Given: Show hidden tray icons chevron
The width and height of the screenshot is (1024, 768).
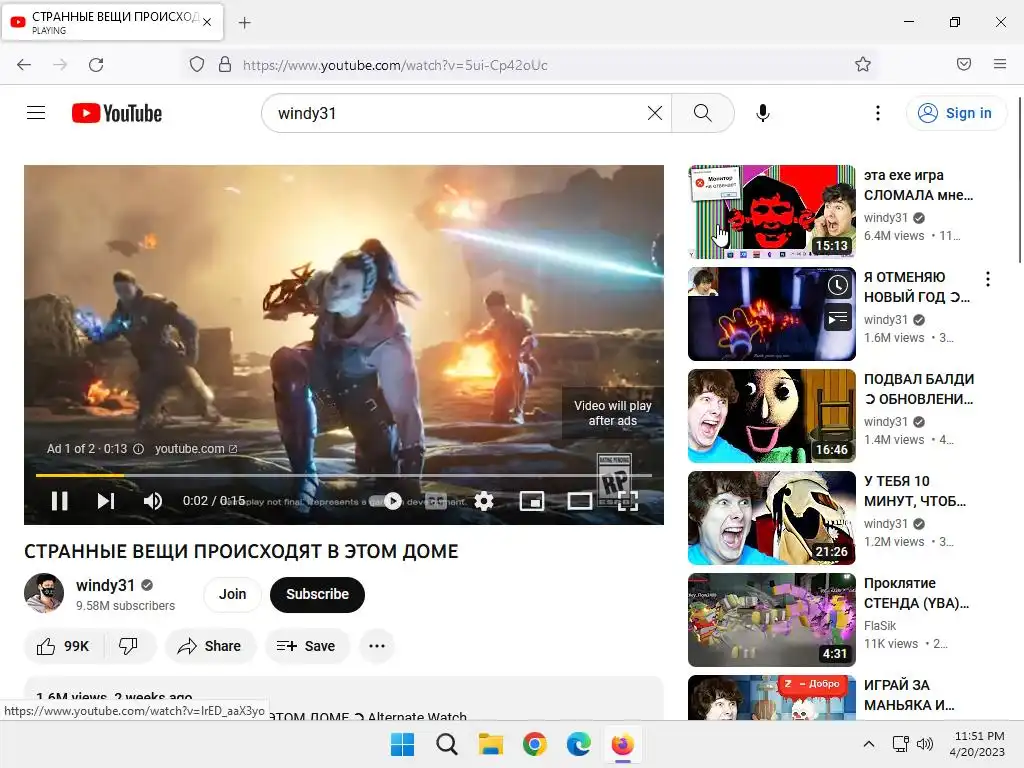Looking at the screenshot, I should pyautogui.click(x=869, y=744).
